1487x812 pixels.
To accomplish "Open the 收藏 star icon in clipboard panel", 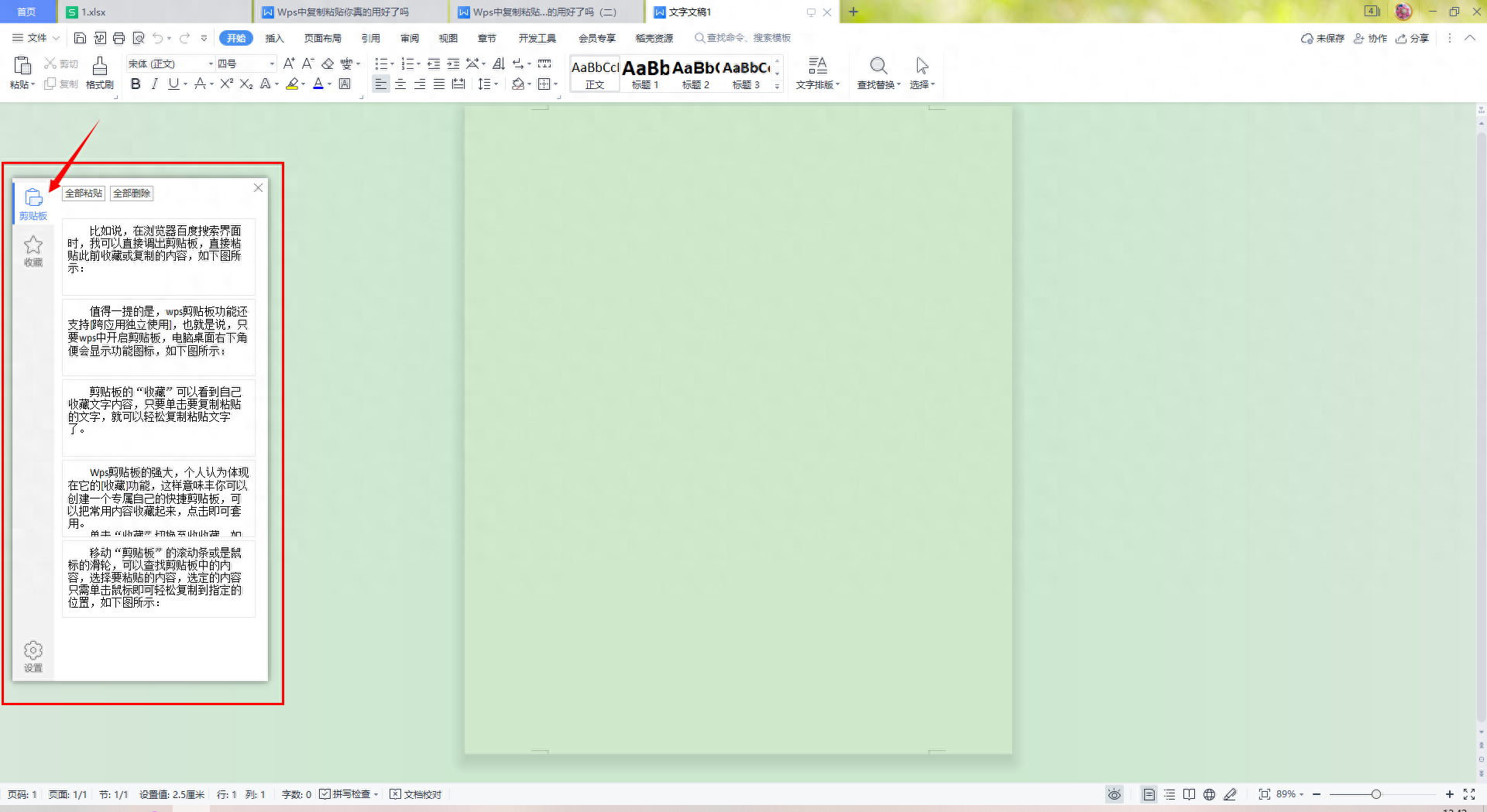I will point(33,245).
